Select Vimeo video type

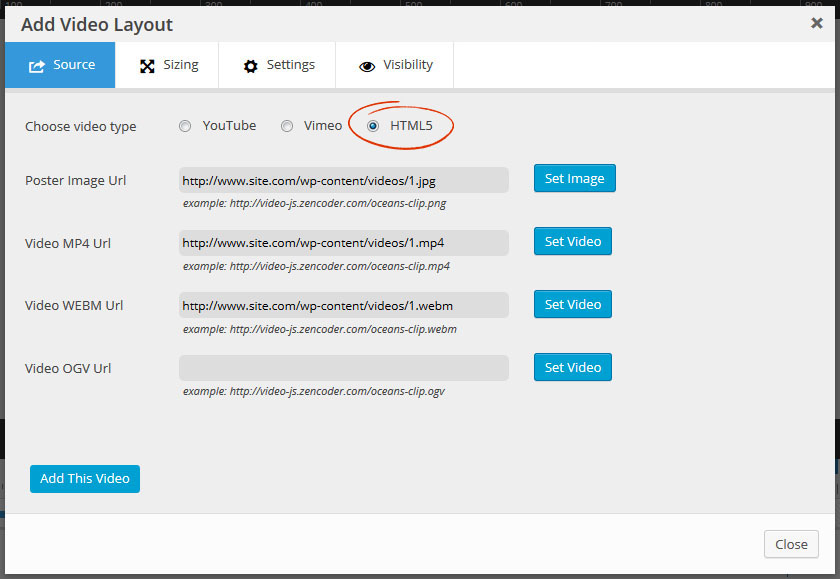tap(287, 125)
